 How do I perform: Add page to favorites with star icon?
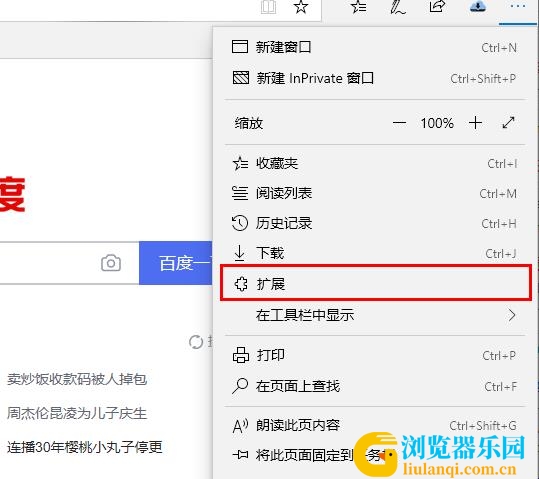301,6
